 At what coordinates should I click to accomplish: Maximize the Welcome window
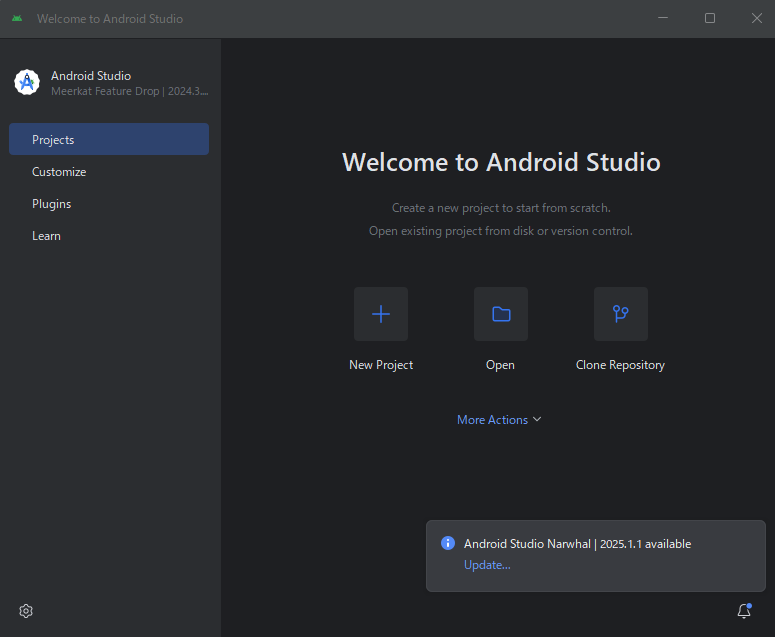pos(710,18)
